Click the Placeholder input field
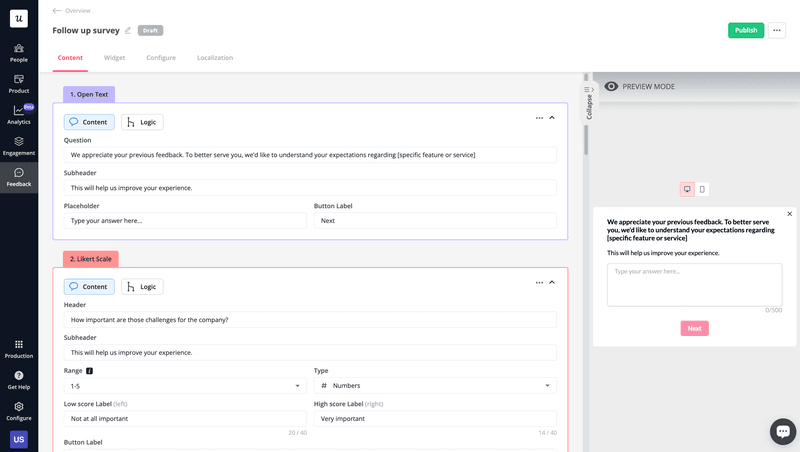800x452 pixels. (x=185, y=221)
